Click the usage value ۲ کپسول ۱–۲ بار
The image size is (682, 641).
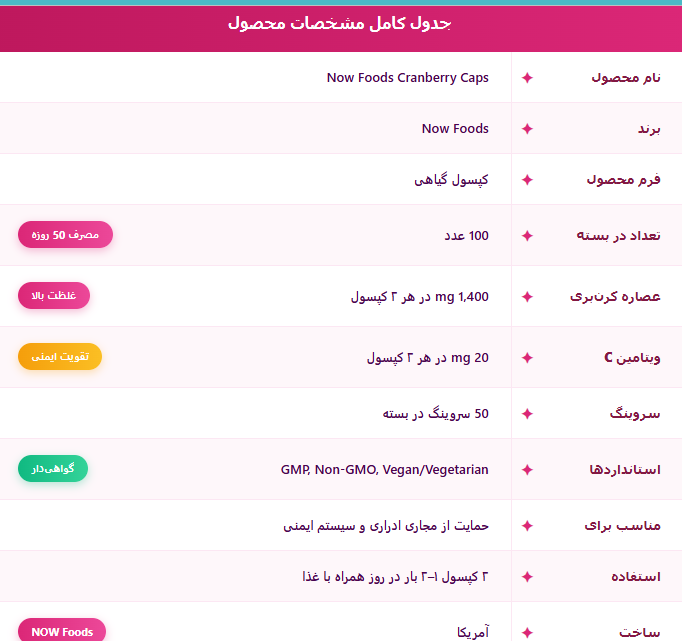(395, 577)
